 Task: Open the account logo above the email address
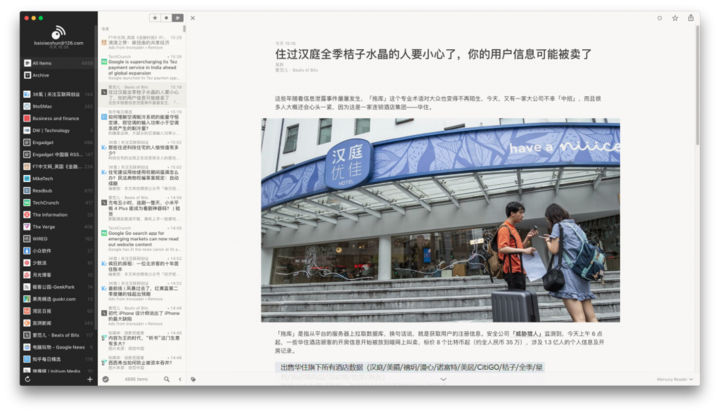coord(58,33)
